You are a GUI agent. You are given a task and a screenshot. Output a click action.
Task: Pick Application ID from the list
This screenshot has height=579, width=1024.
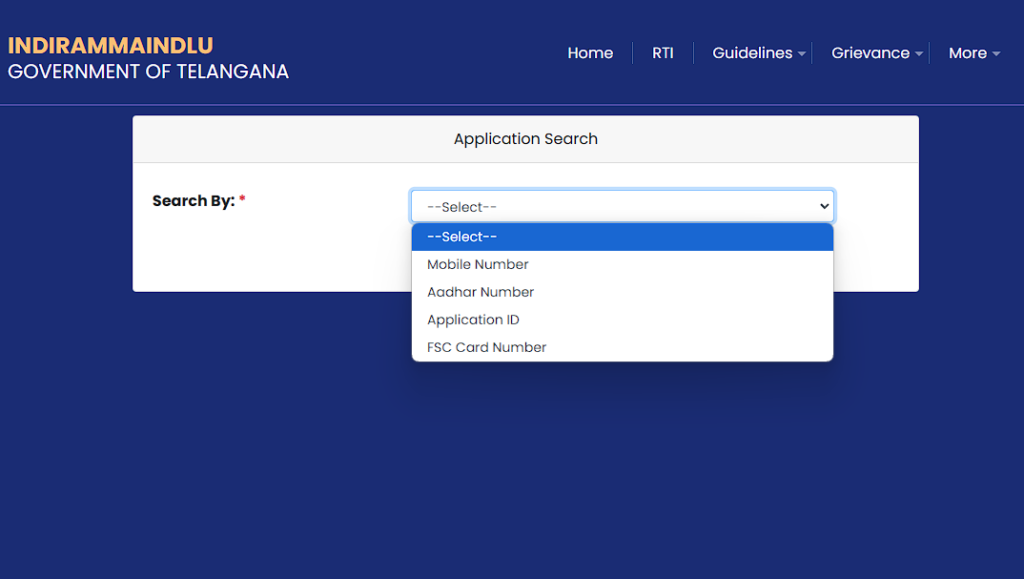coord(622,320)
